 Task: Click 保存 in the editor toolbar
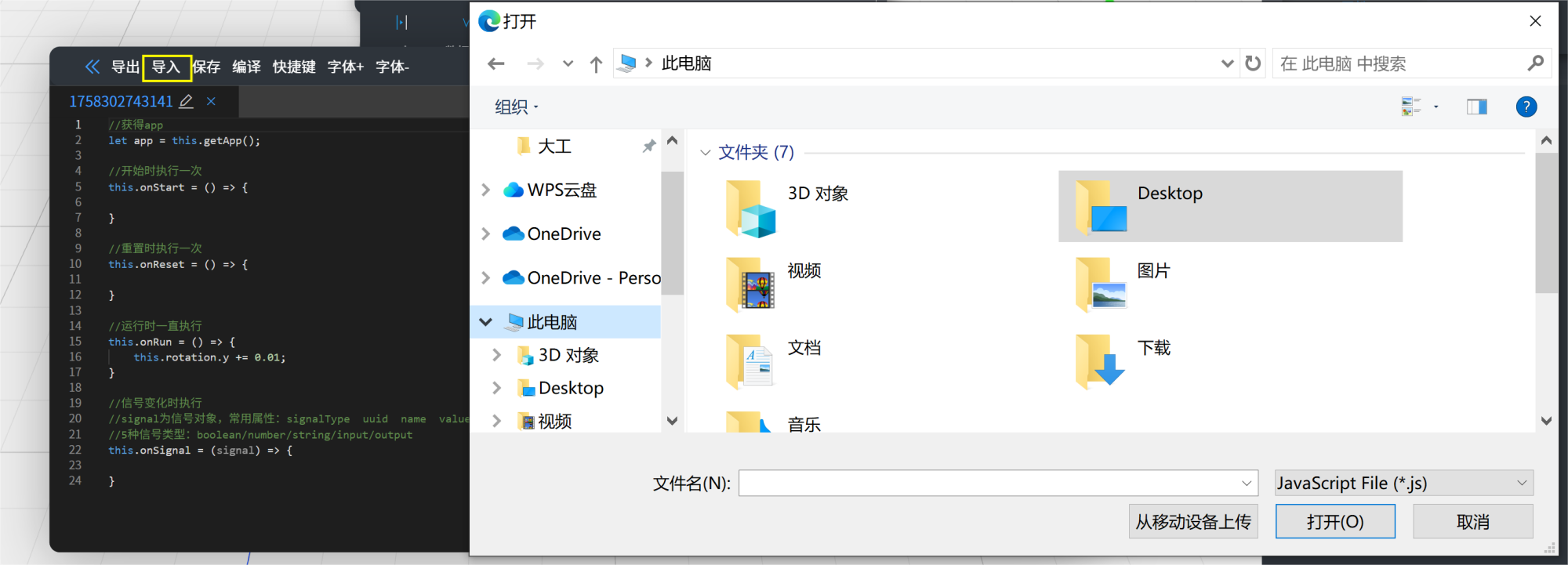pyautogui.click(x=207, y=67)
